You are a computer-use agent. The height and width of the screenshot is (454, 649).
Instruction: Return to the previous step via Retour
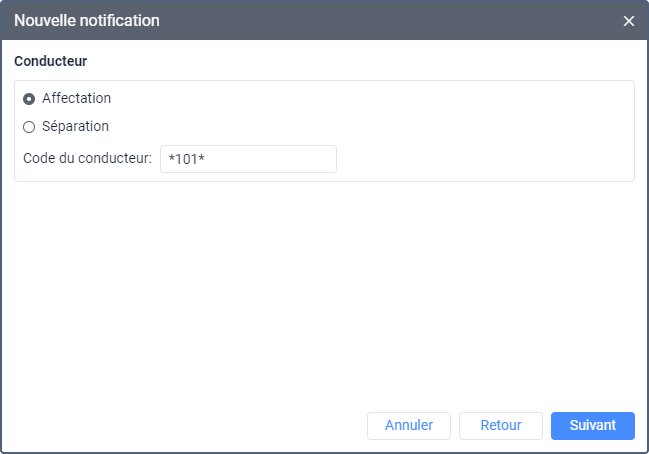[500, 426]
